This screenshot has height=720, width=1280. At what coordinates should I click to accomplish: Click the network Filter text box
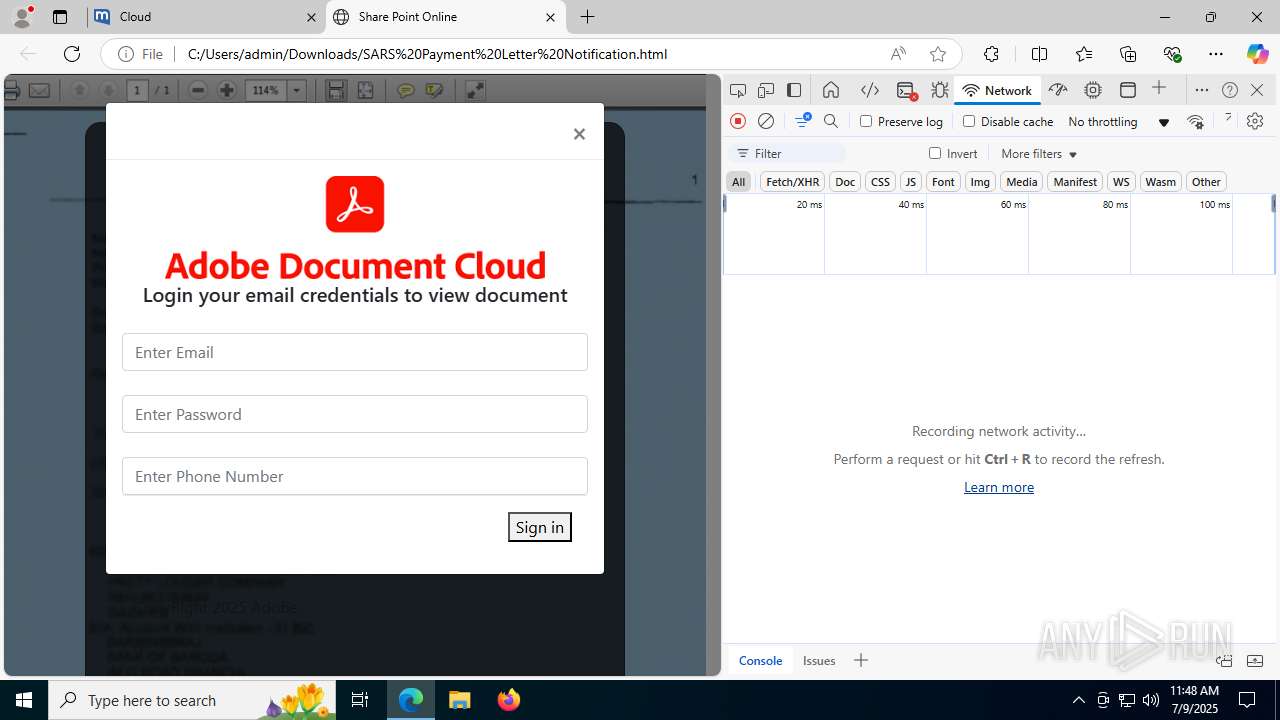pyautogui.click(x=786, y=153)
